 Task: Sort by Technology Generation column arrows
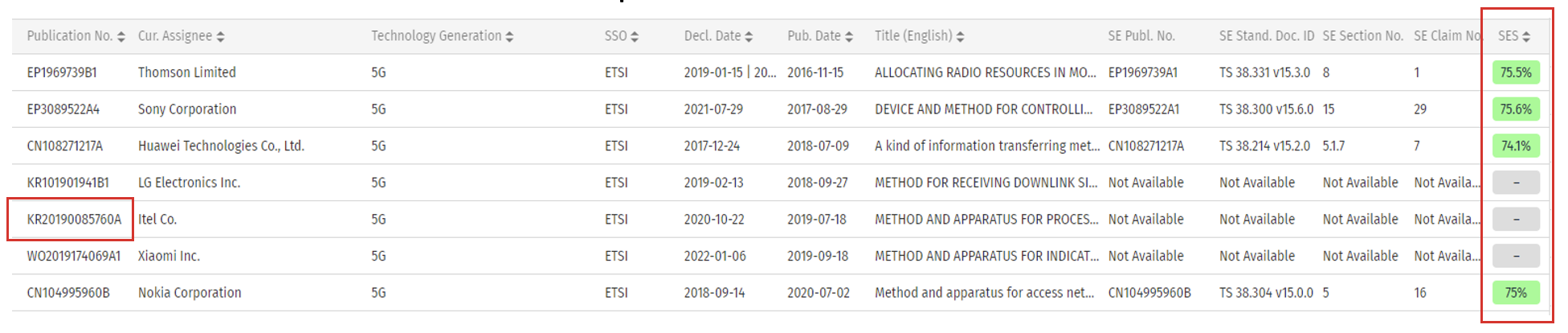tap(510, 37)
